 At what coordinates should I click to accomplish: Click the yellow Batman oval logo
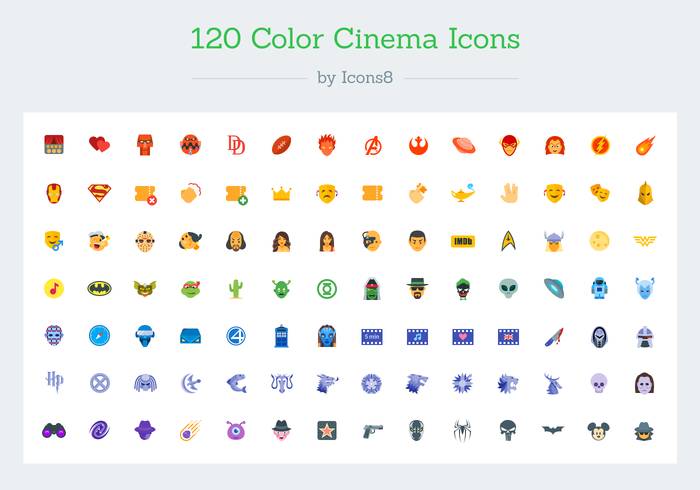point(99,288)
